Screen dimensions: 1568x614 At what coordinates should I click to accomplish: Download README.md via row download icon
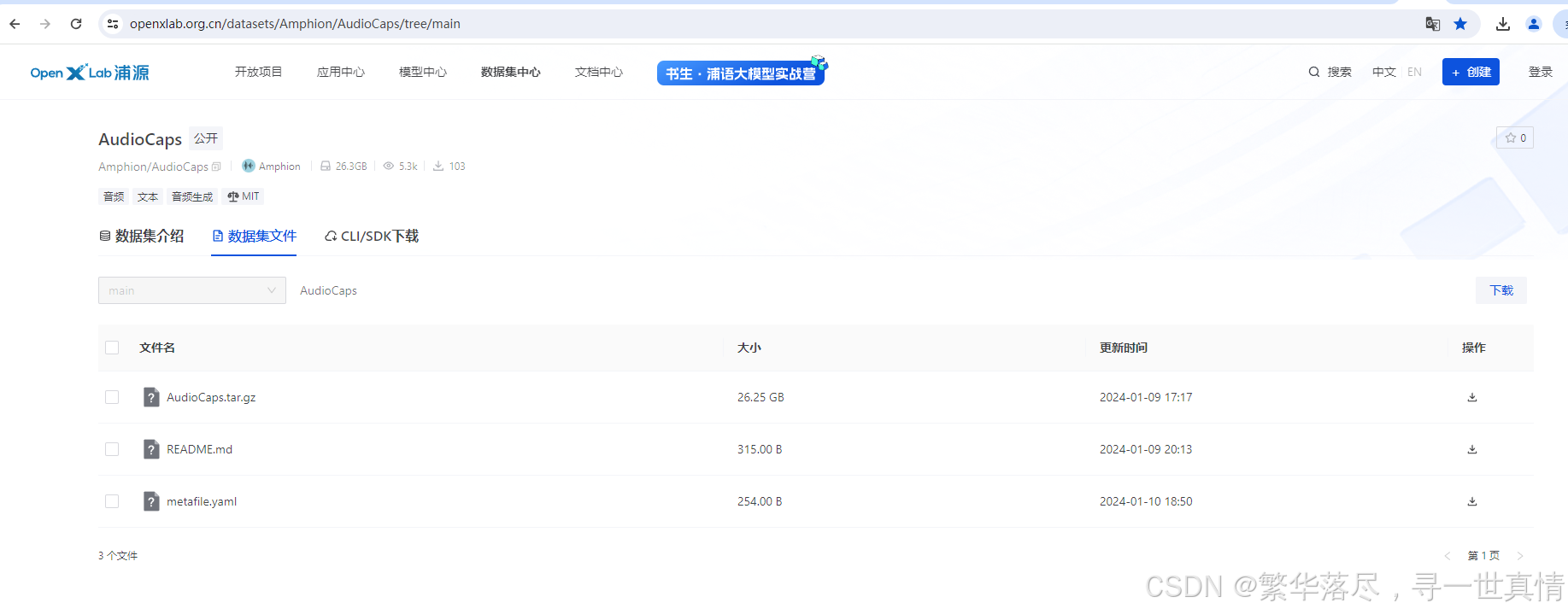1472,449
